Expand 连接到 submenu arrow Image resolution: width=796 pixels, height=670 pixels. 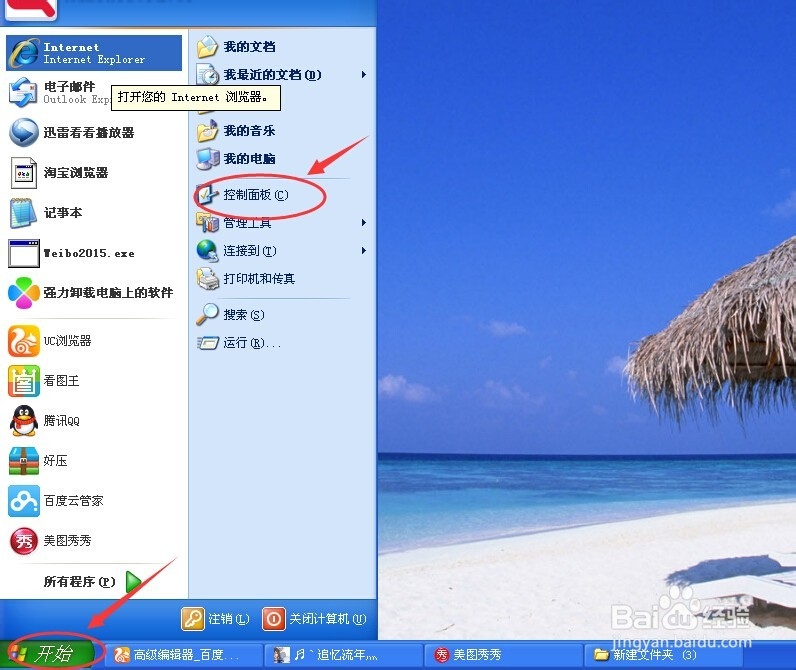pos(363,250)
